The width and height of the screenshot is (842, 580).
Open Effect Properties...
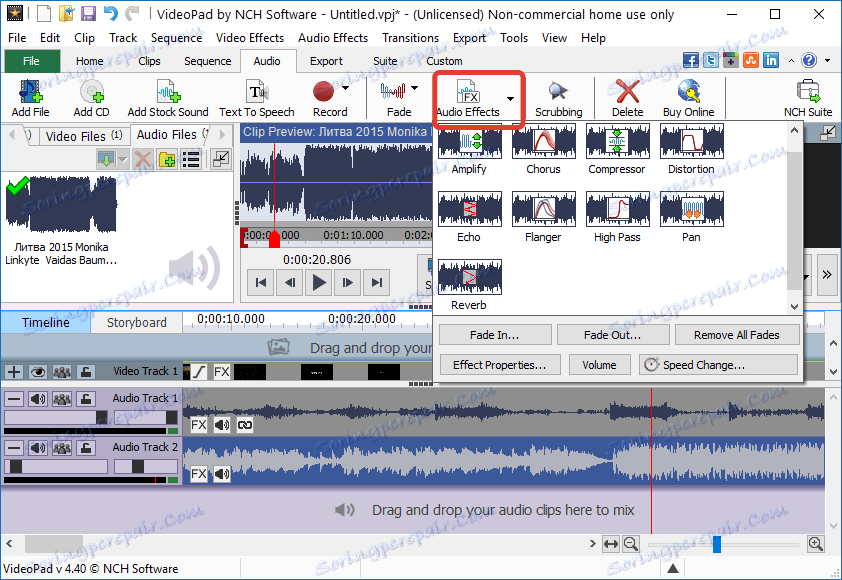499,365
